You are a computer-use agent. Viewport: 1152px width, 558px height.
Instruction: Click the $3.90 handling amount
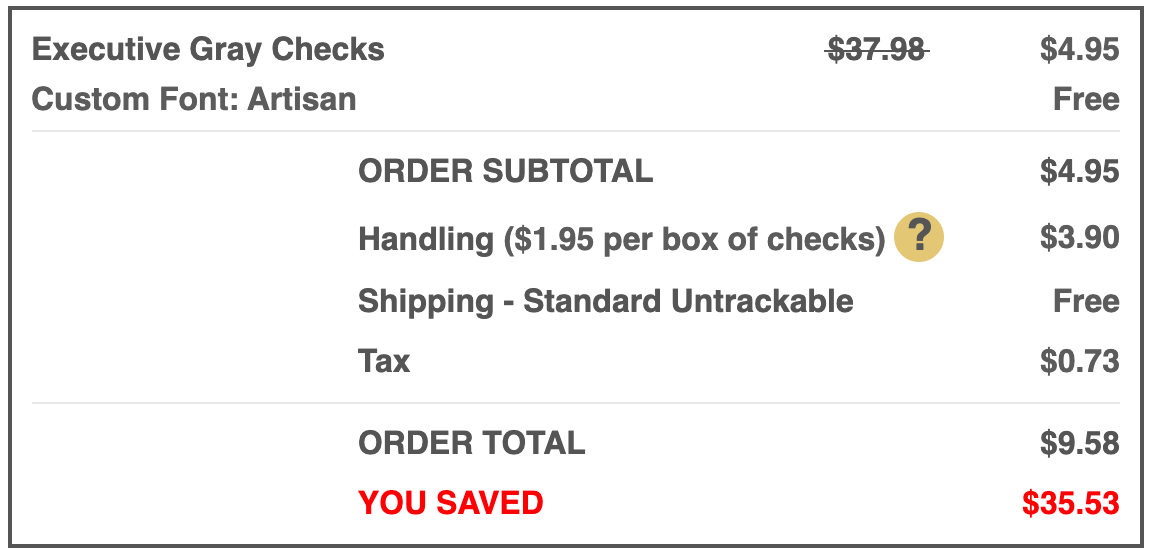click(1080, 238)
